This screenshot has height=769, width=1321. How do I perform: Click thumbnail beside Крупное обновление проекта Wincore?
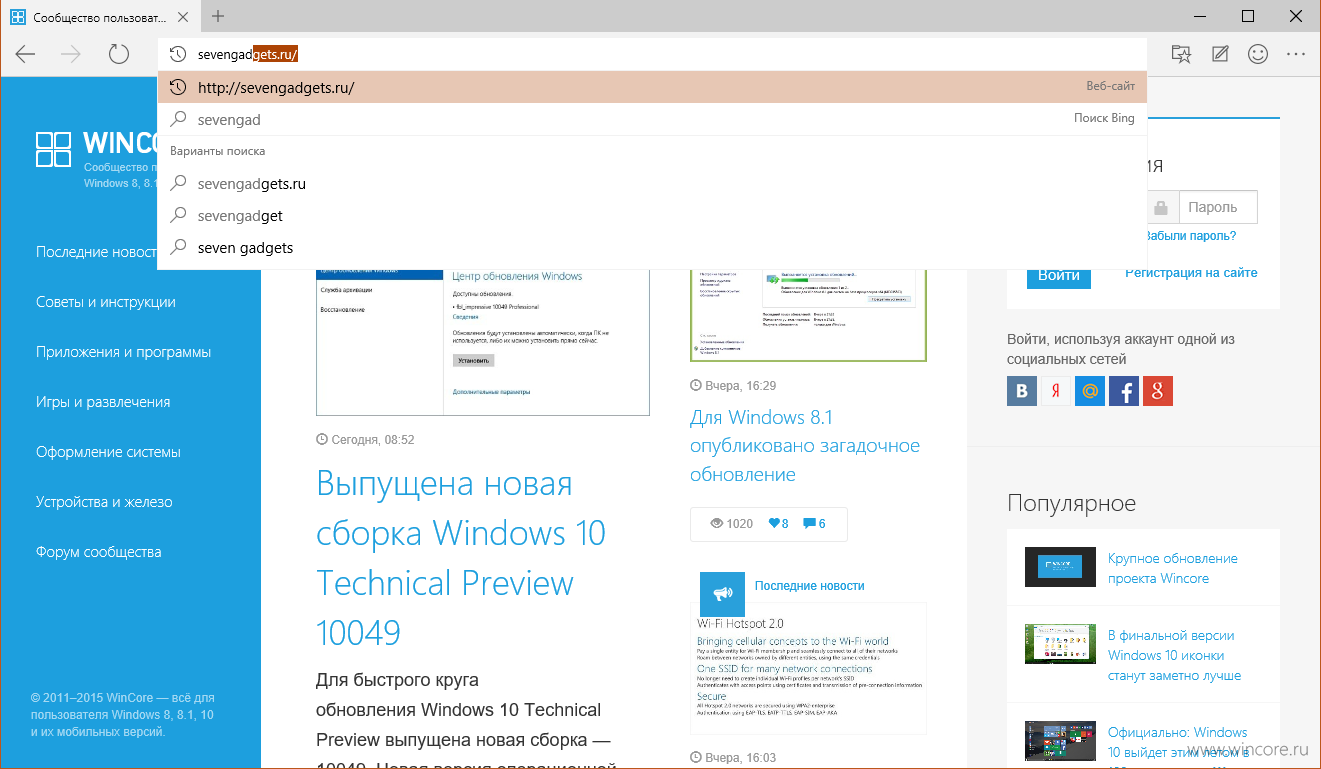pos(1061,567)
